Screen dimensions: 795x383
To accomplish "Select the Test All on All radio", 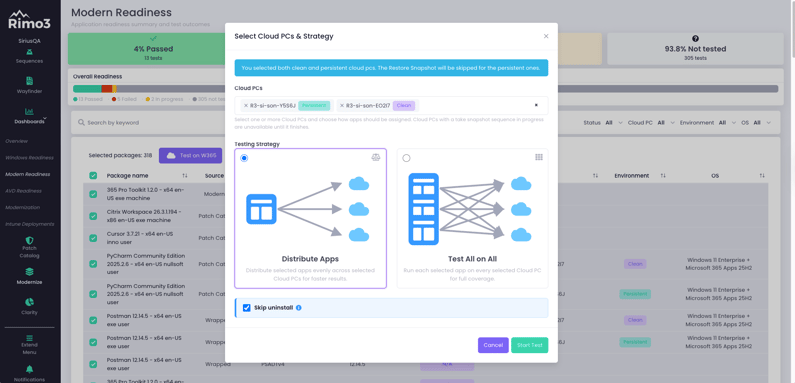I will click(x=406, y=158).
